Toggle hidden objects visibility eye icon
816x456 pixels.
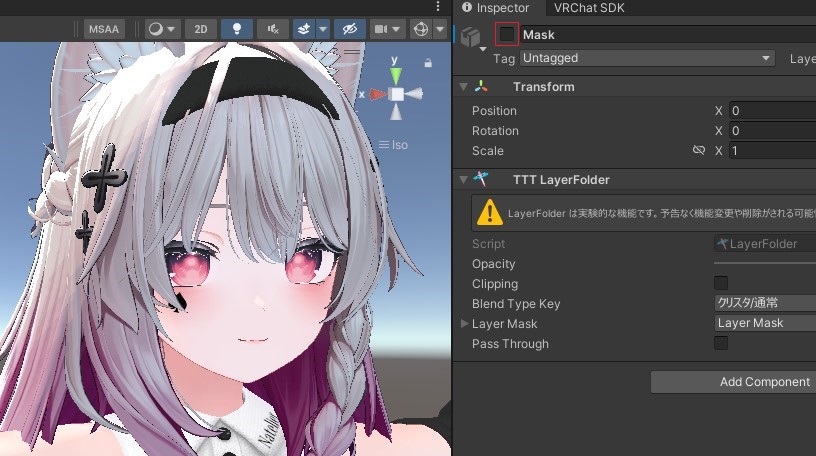point(350,29)
